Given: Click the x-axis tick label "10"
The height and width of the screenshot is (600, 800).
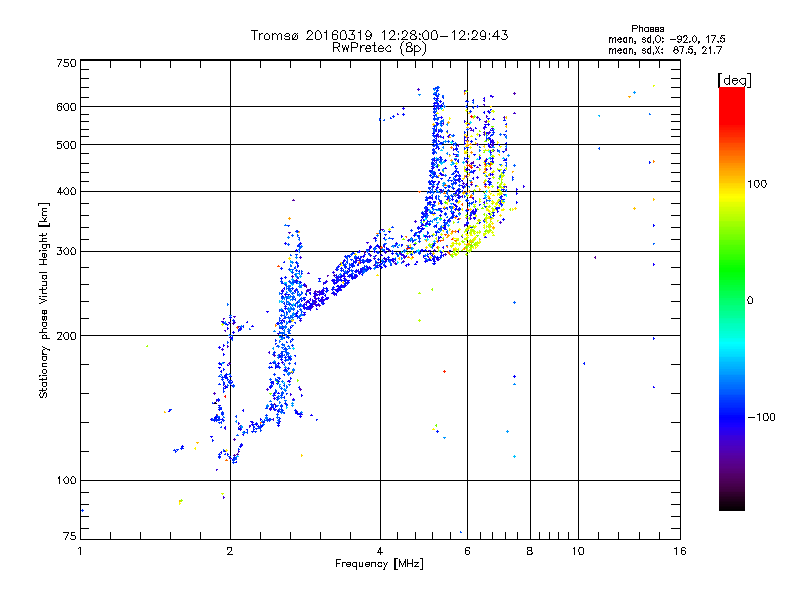Looking at the screenshot, I should pos(578,551).
